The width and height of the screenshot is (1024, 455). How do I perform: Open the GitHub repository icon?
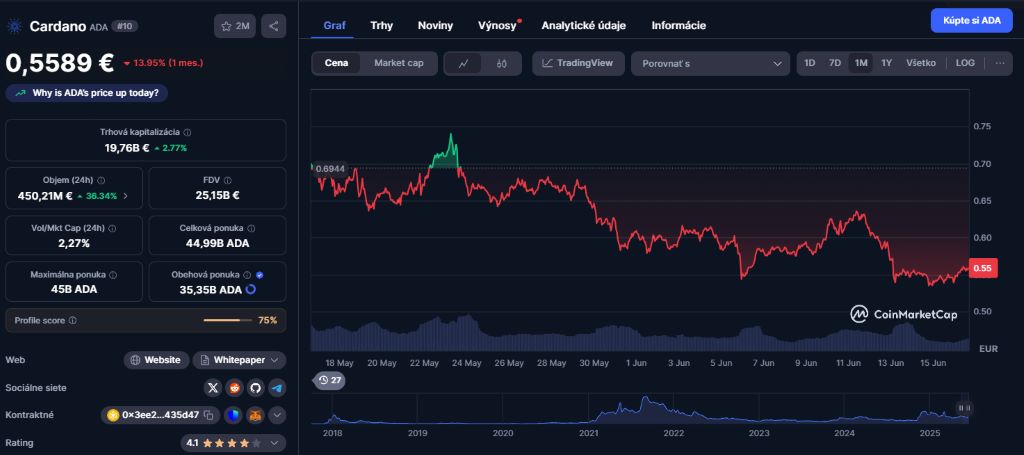(255, 387)
